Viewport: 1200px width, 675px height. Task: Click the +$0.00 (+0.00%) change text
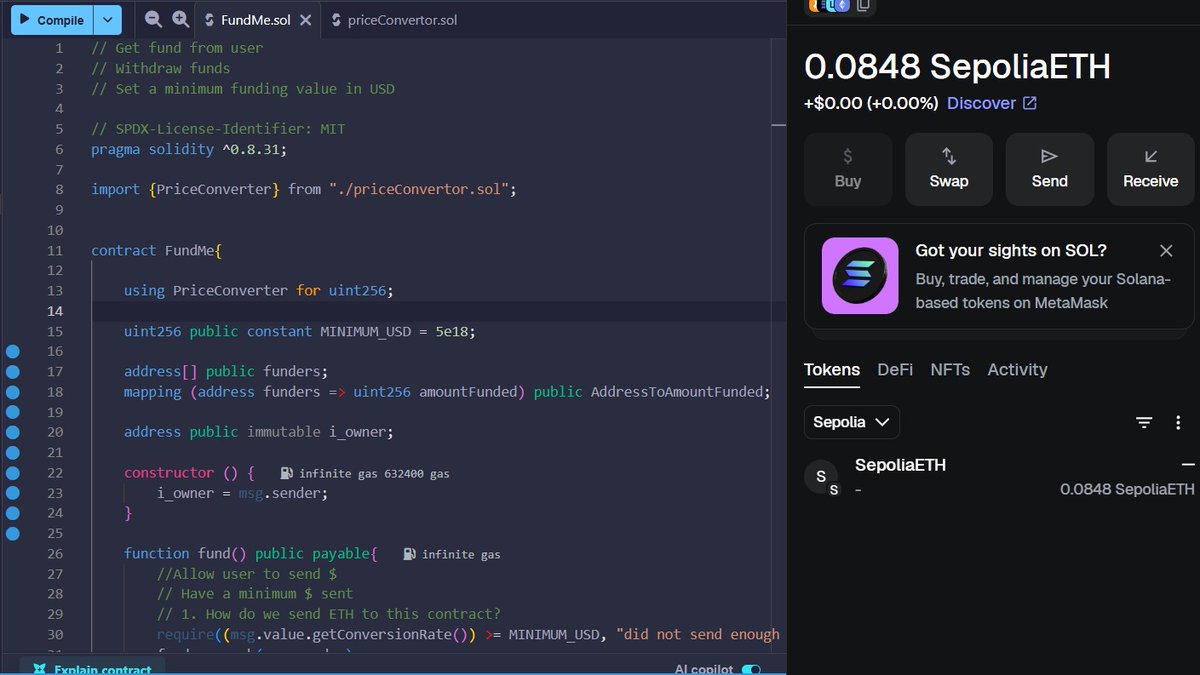(871, 103)
